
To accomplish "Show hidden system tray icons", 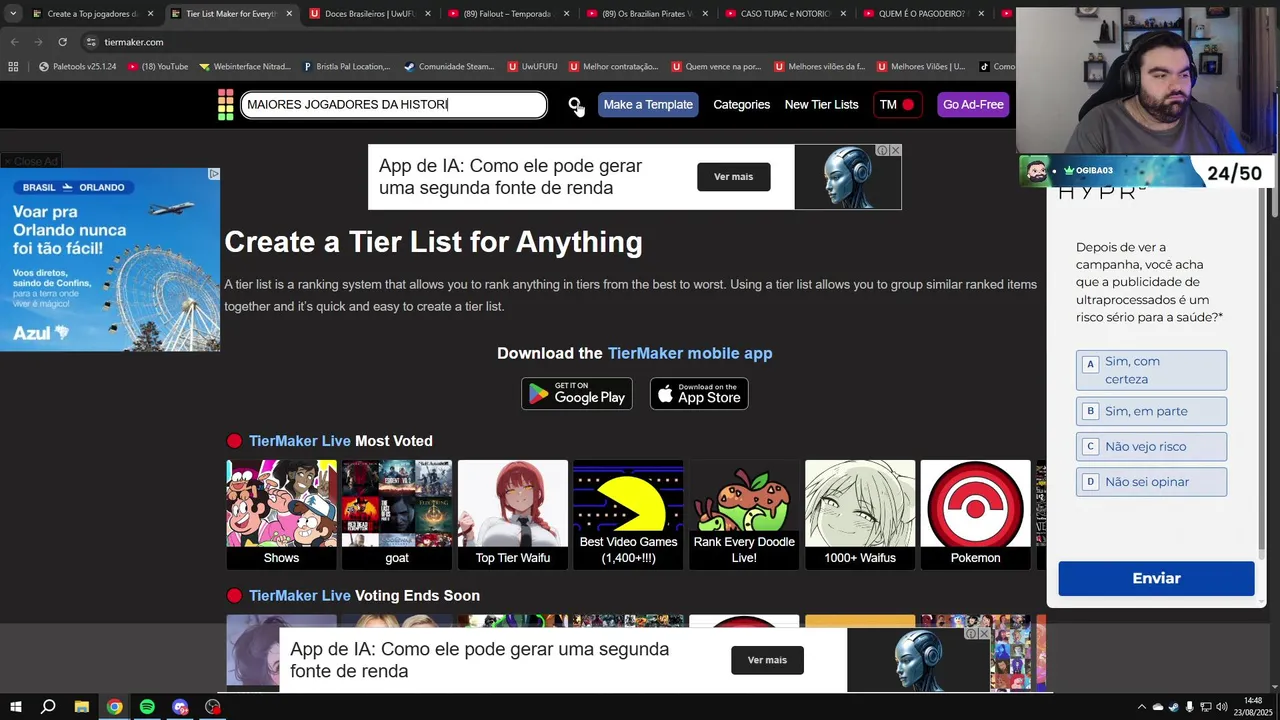I will coord(1142,707).
